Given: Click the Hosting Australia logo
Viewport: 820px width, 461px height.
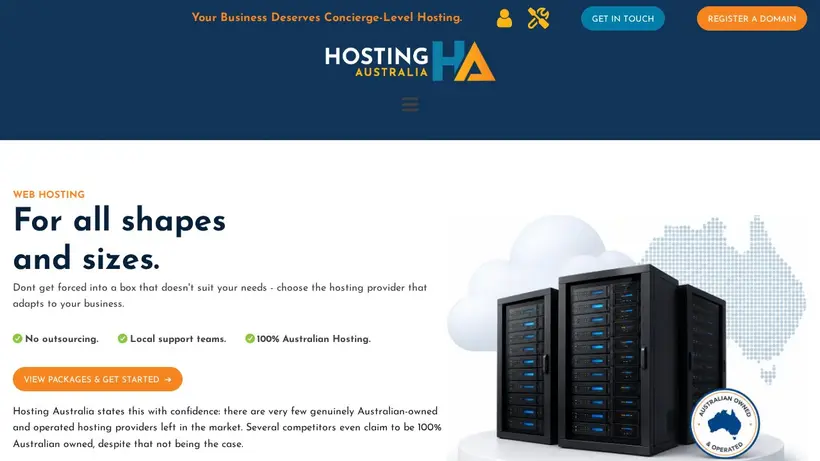Looking at the screenshot, I should [410, 61].
